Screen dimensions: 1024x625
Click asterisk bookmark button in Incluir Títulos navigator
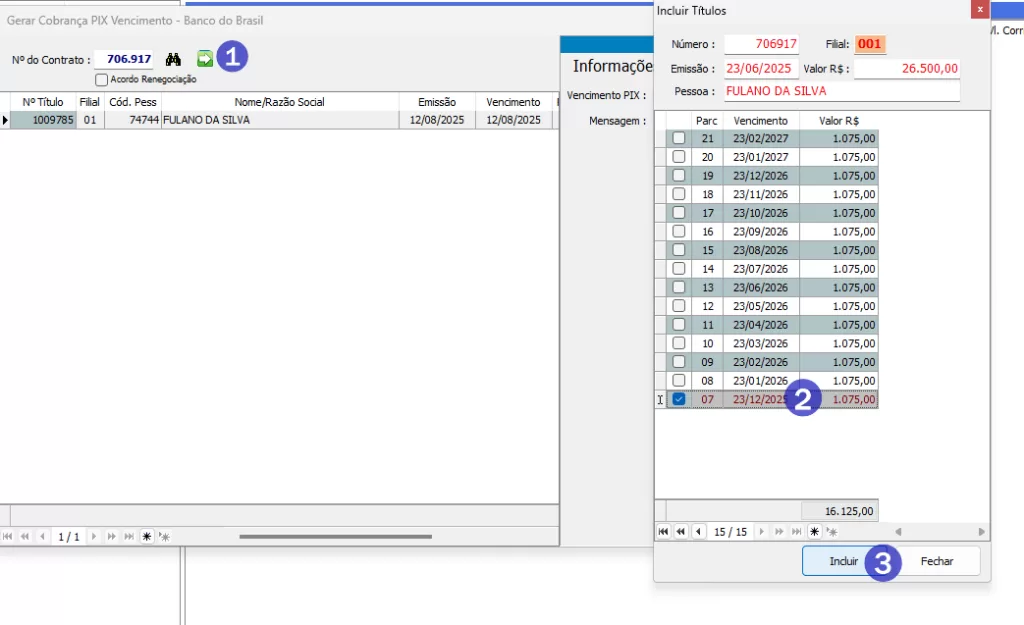coord(814,532)
